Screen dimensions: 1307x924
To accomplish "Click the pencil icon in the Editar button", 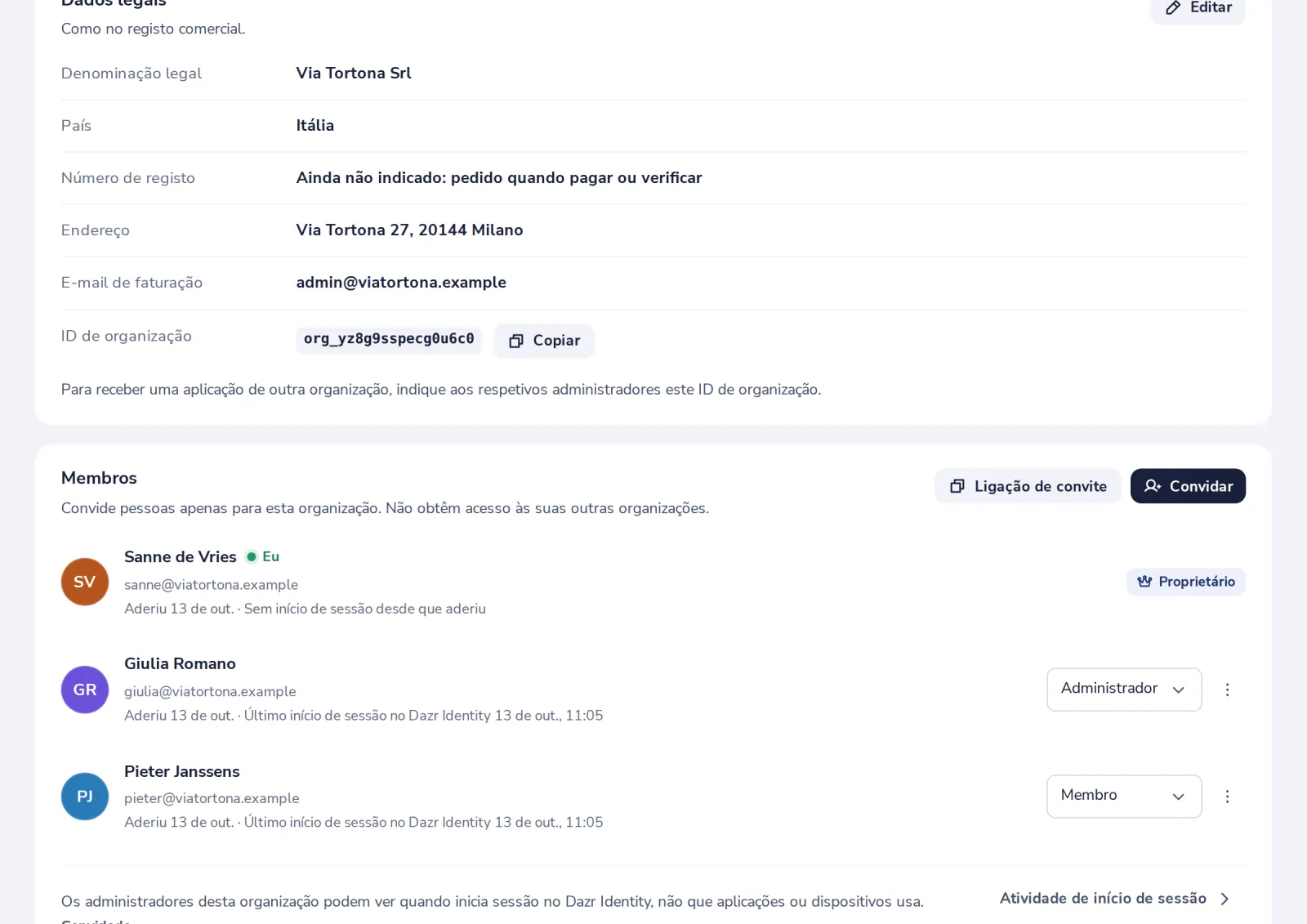I will 1173,7.
